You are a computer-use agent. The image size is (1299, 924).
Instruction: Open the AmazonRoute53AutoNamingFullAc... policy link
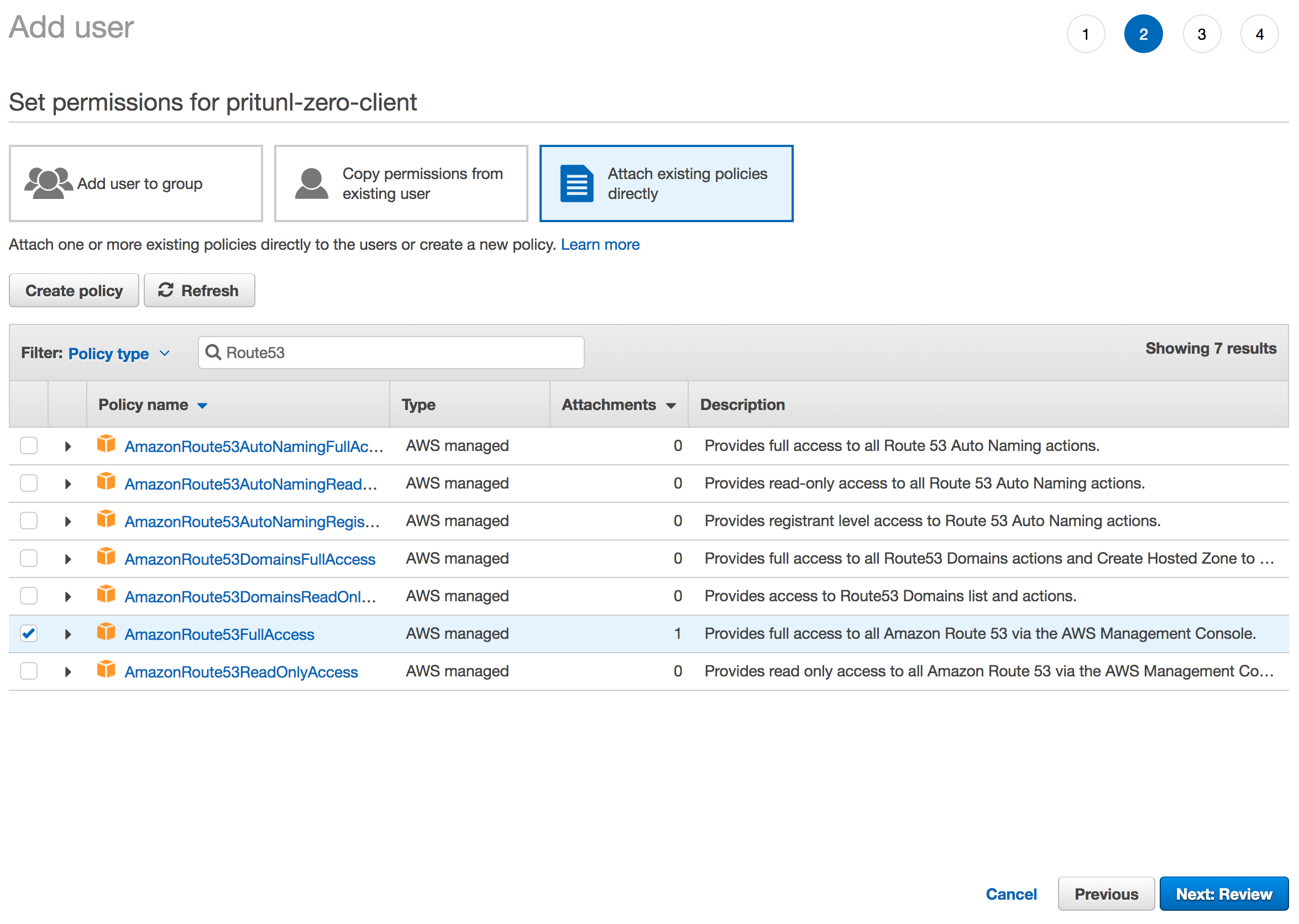pos(254,447)
